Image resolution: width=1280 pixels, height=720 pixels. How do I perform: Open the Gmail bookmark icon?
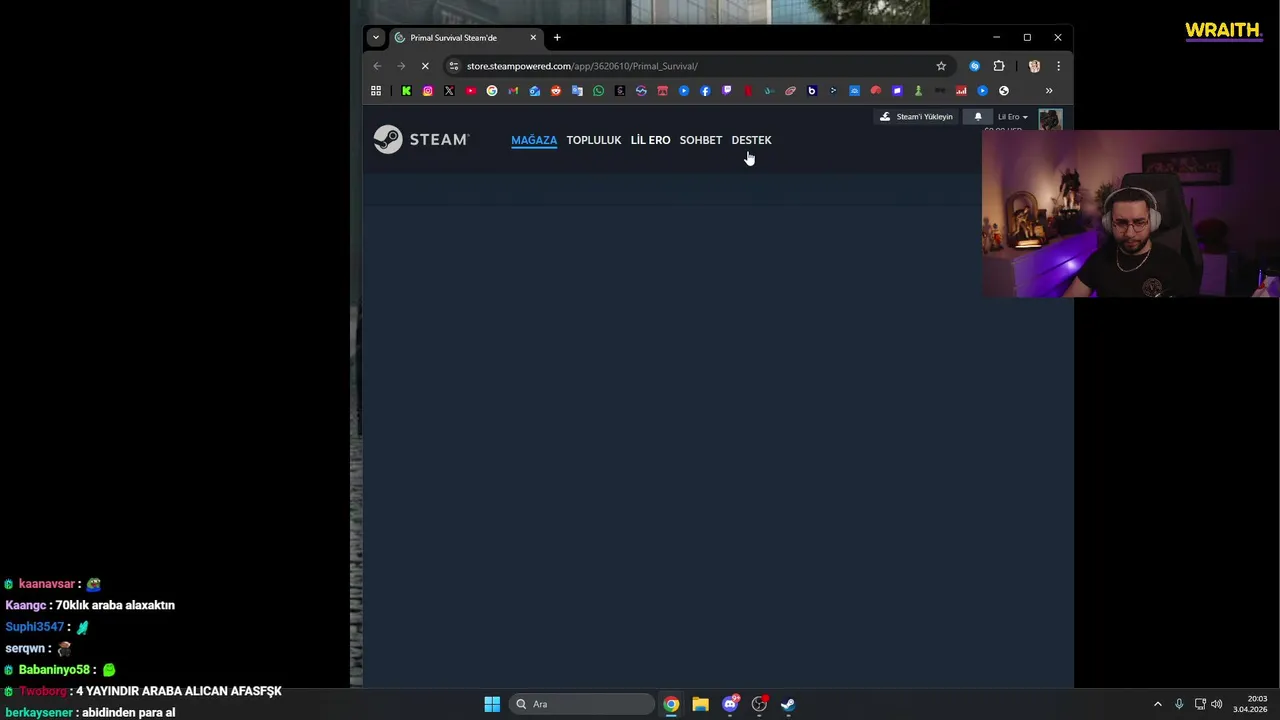coord(513,91)
